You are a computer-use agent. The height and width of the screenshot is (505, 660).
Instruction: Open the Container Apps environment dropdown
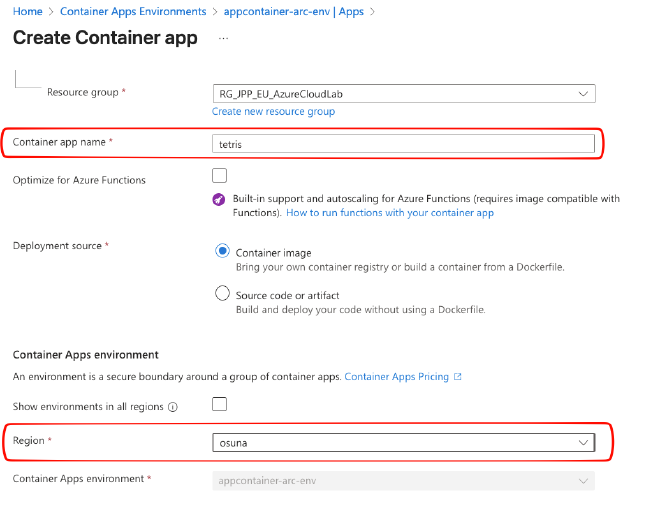[583, 481]
